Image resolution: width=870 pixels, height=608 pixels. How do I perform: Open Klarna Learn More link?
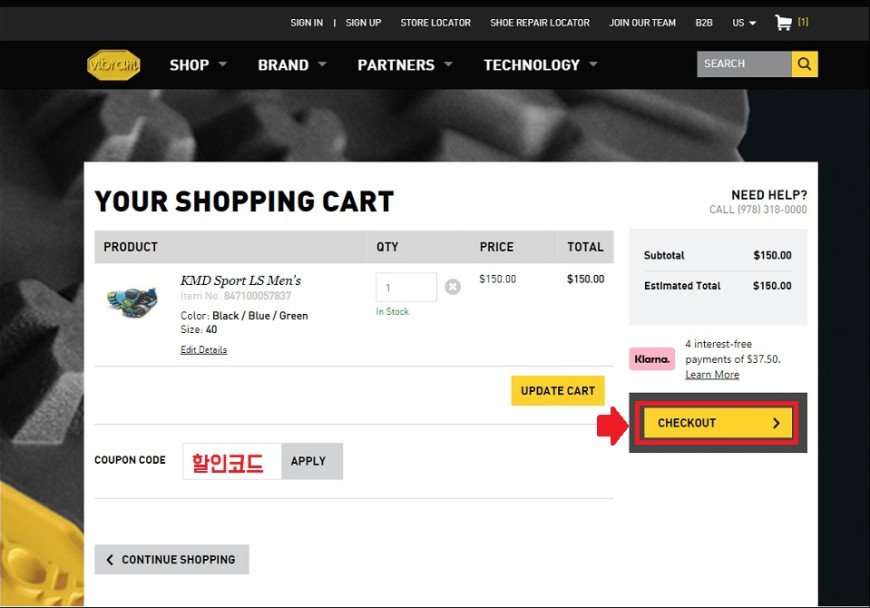click(712, 374)
